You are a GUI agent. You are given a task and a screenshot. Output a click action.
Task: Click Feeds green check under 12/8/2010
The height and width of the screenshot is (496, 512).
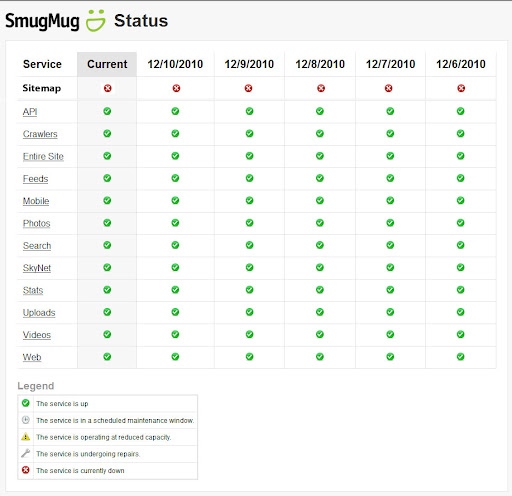click(320, 178)
